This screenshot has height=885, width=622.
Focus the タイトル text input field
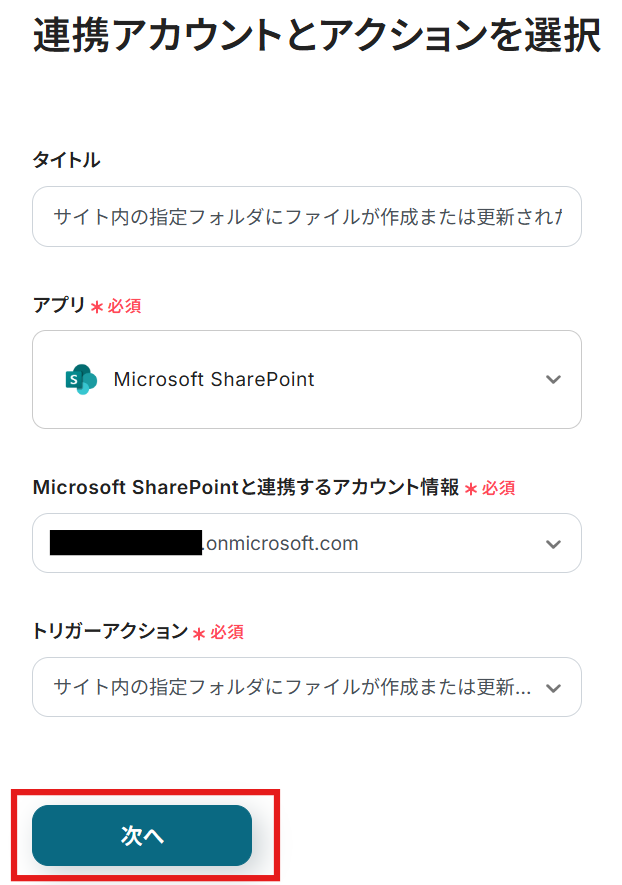click(306, 216)
